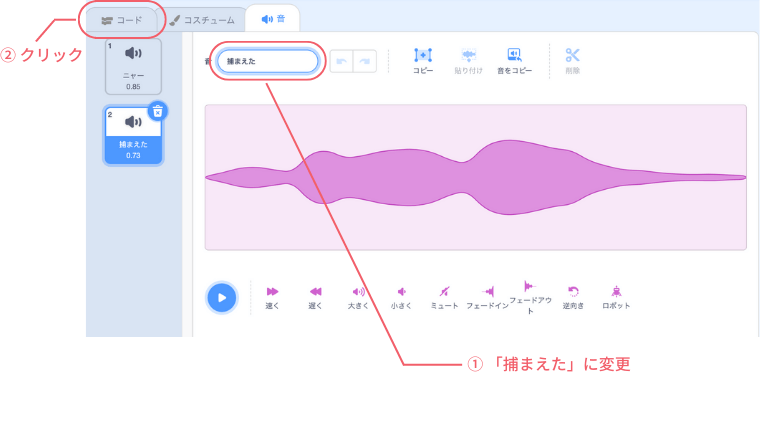Apply the 逆向き reverse effect
This screenshot has height=428, width=760.
573,298
